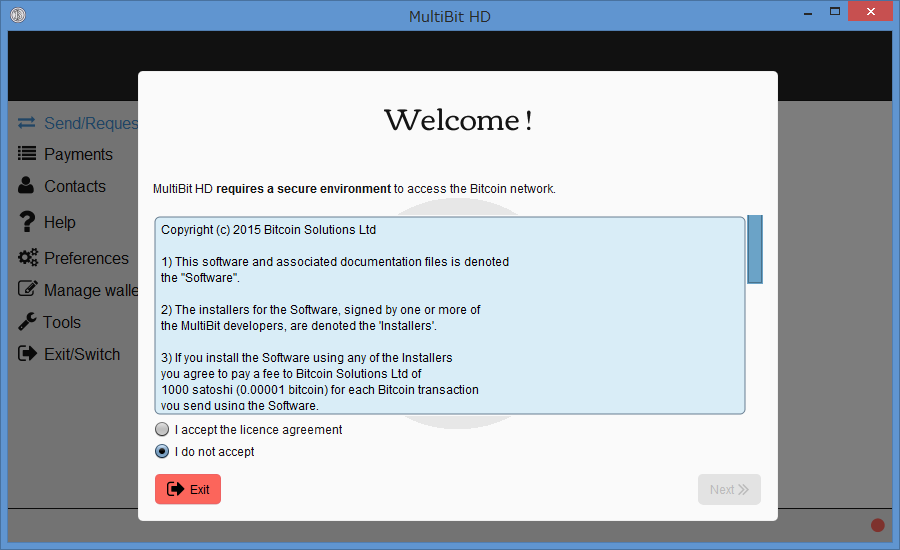This screenshot has width=900, height=550.
Task: Click the Next button
Action: click(x=729, y=489)
